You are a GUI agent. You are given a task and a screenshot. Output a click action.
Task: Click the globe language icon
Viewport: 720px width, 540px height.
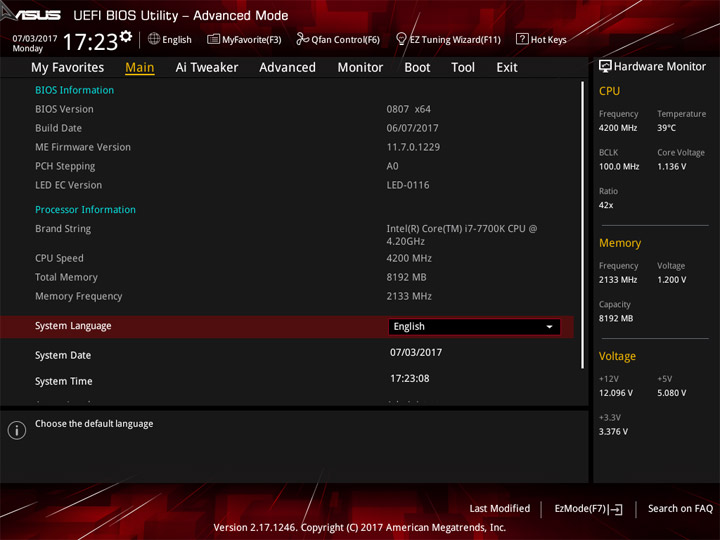tap(154, 39)
